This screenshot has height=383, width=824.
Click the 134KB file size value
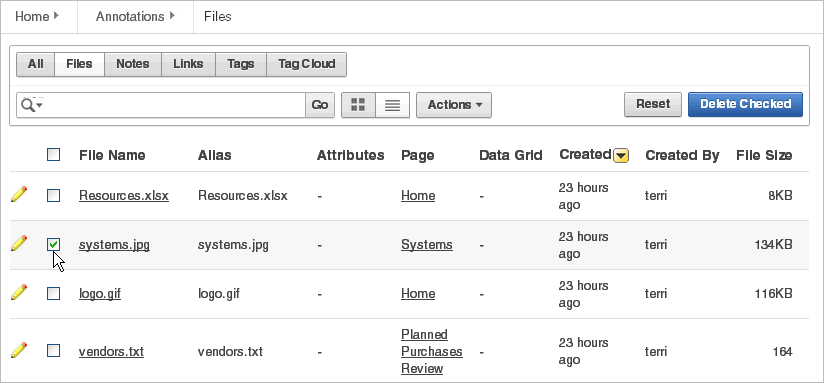(773, 245)
